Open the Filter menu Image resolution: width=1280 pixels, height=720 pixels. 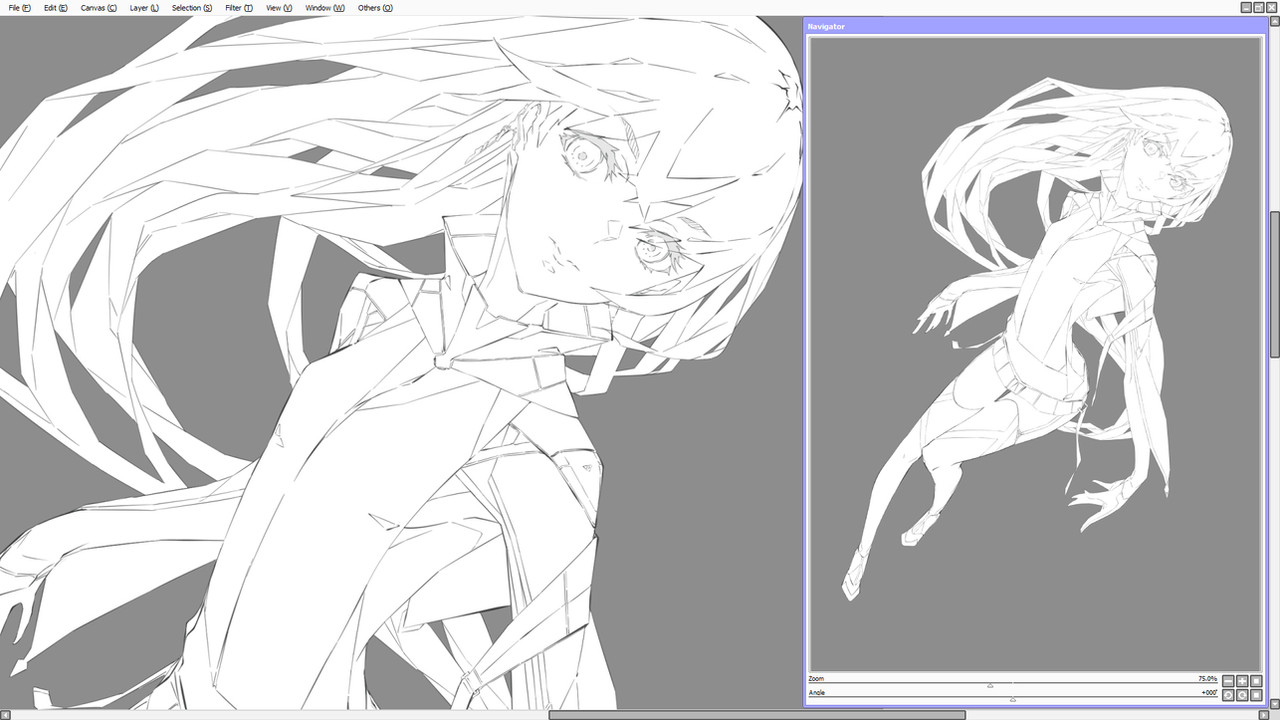(239, 8)
